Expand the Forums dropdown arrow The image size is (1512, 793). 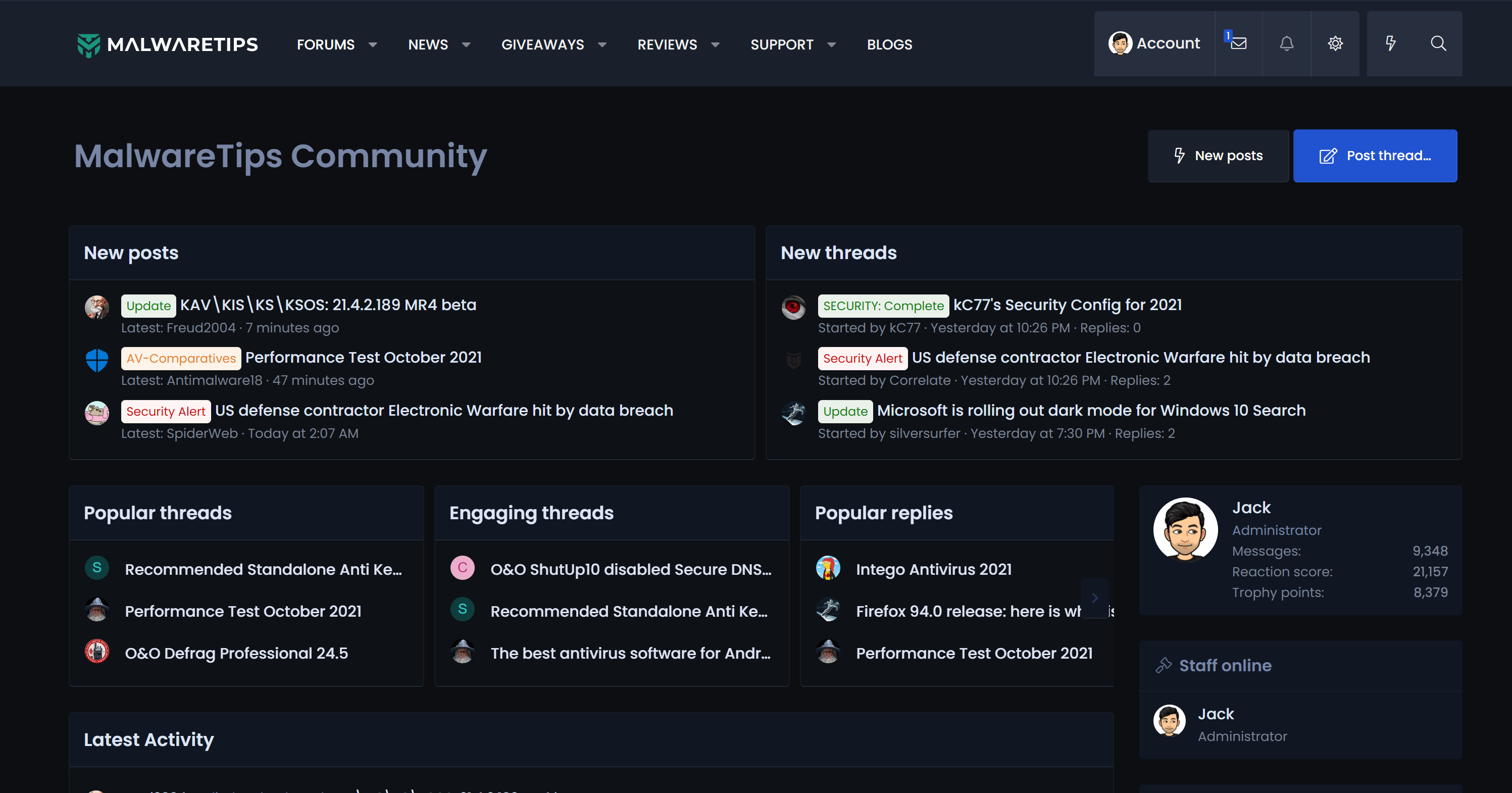[373, 44]
